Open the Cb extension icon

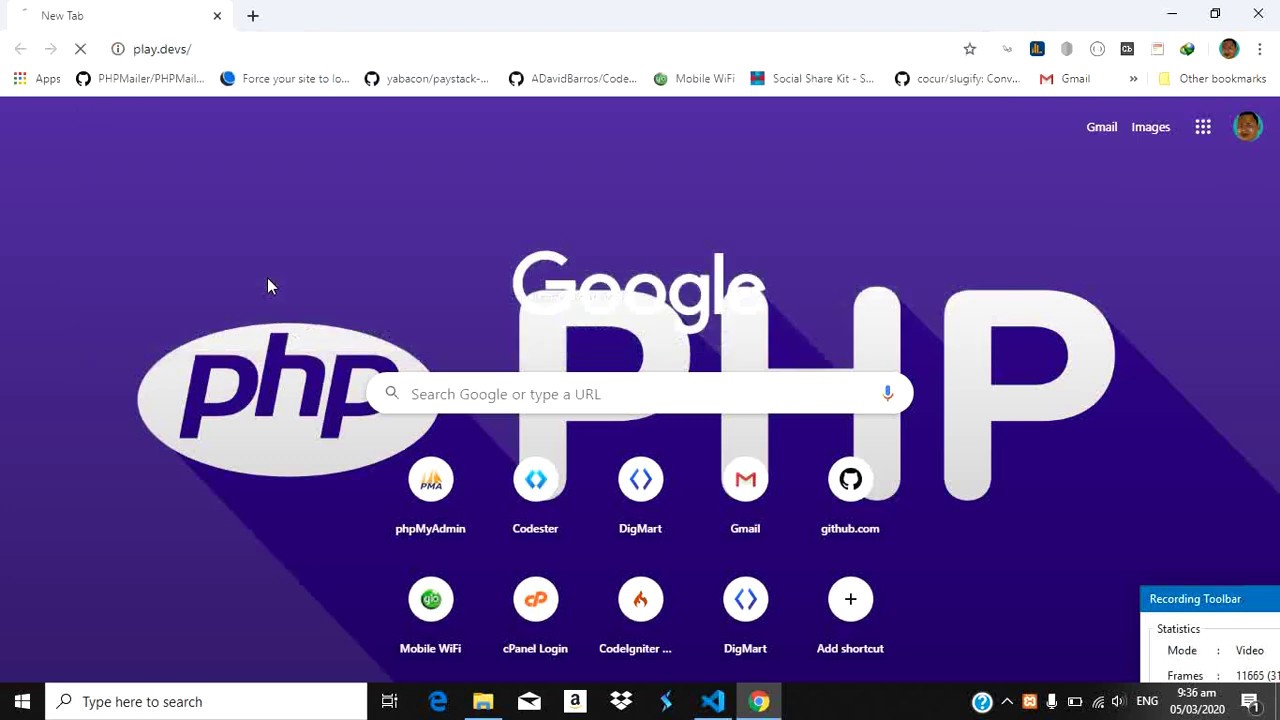[1127, 49]
